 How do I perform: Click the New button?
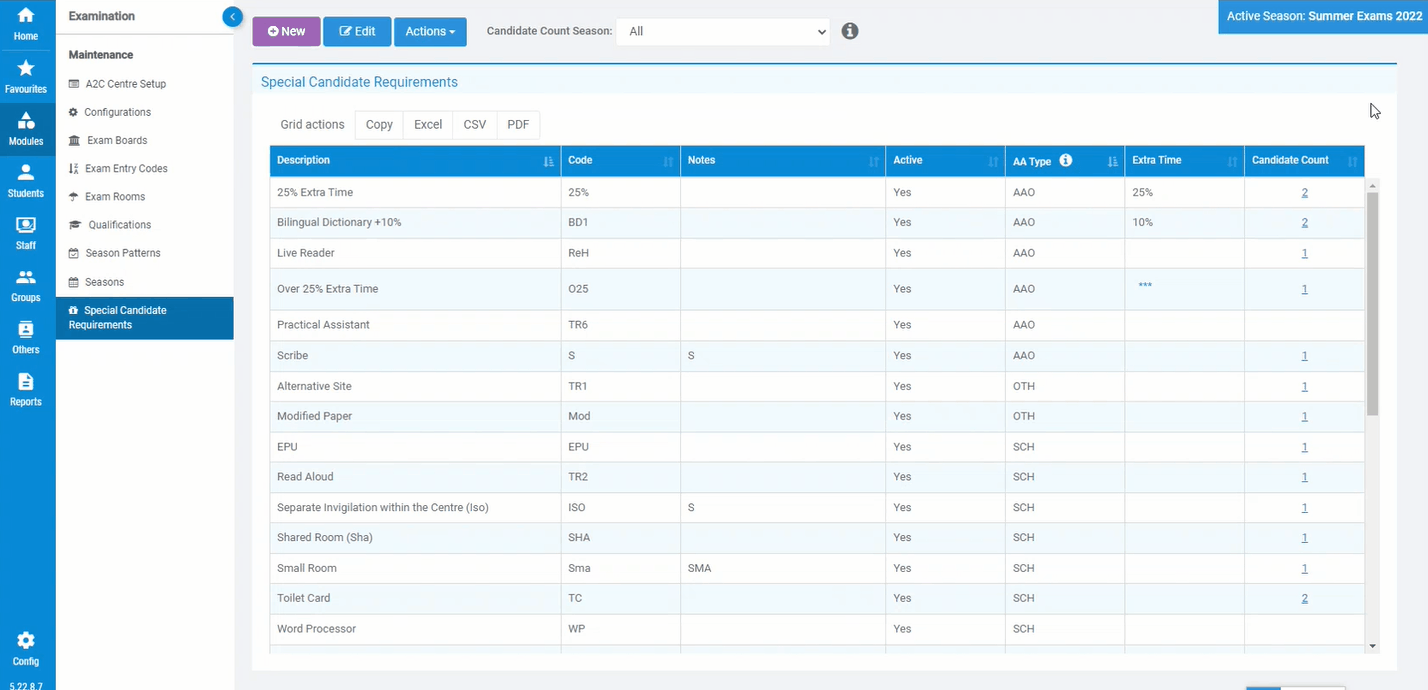[x=286, y=32]
